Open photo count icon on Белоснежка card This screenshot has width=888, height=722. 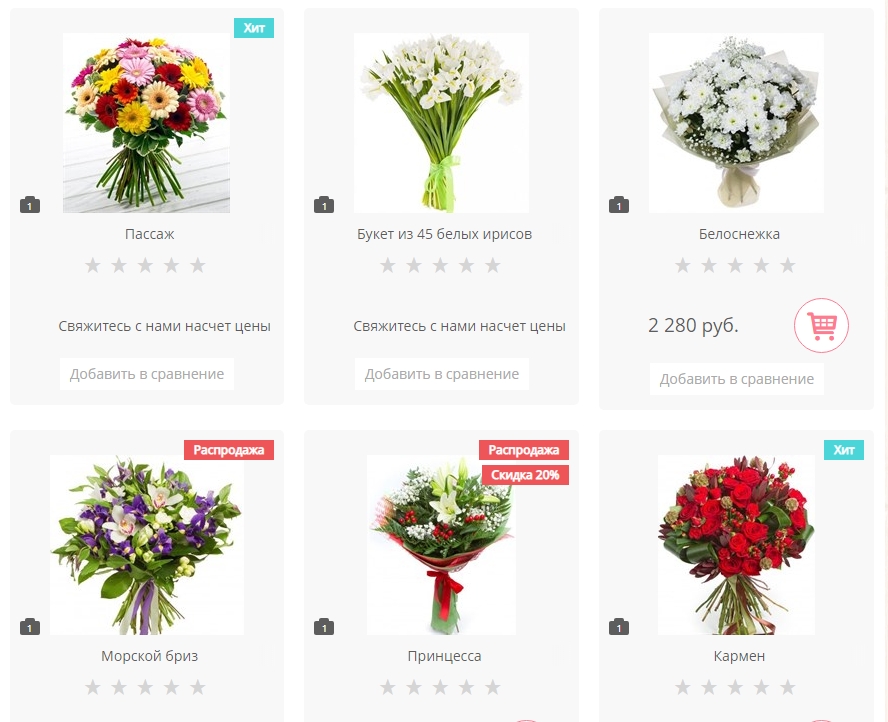(x=619, y=204)
